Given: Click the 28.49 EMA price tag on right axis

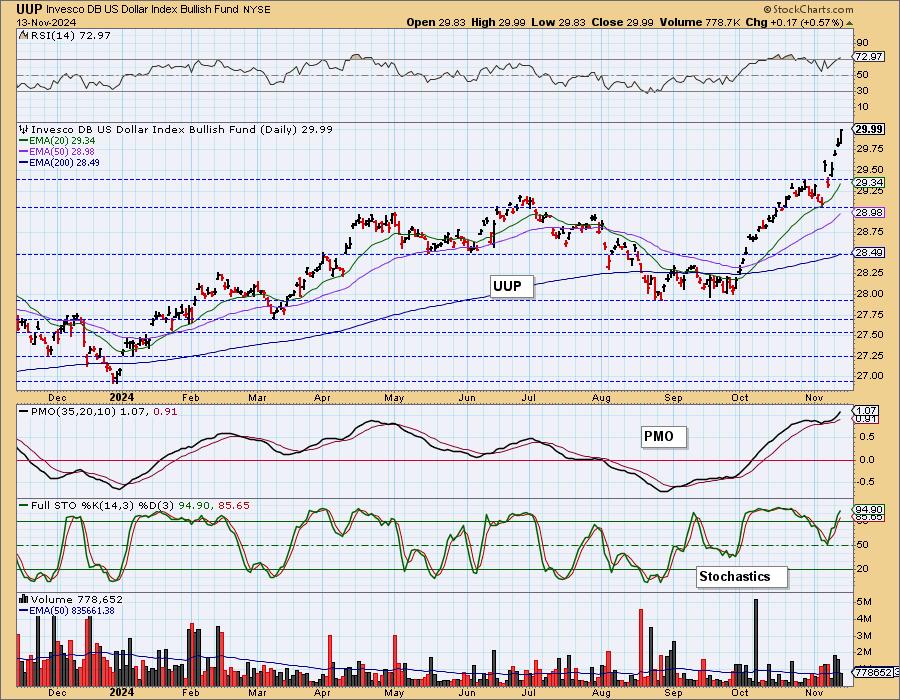Looking at the screenshot, I should [869, 252].
